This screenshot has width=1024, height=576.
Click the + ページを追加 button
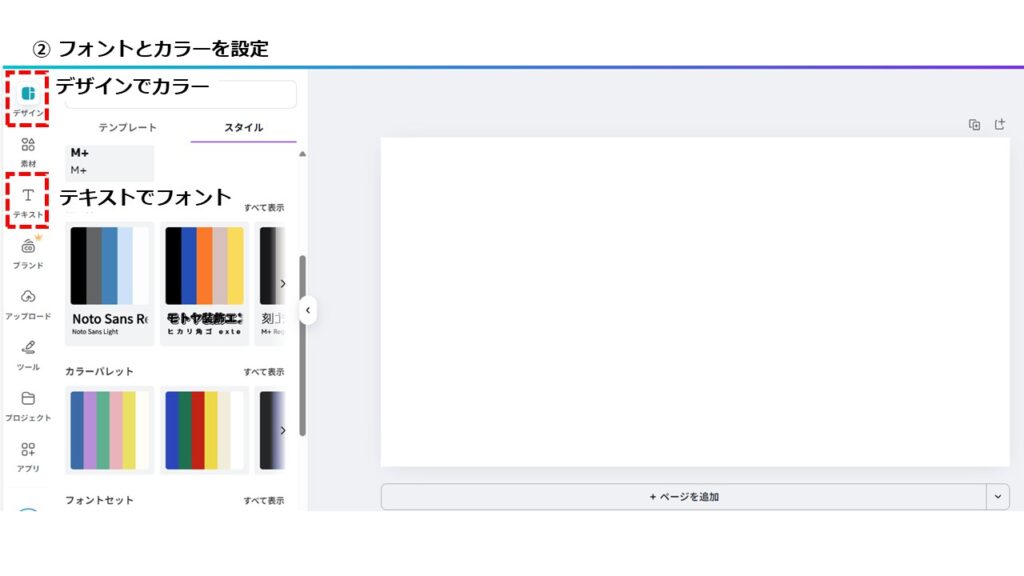pyautogui.click(x=684, y=497)
